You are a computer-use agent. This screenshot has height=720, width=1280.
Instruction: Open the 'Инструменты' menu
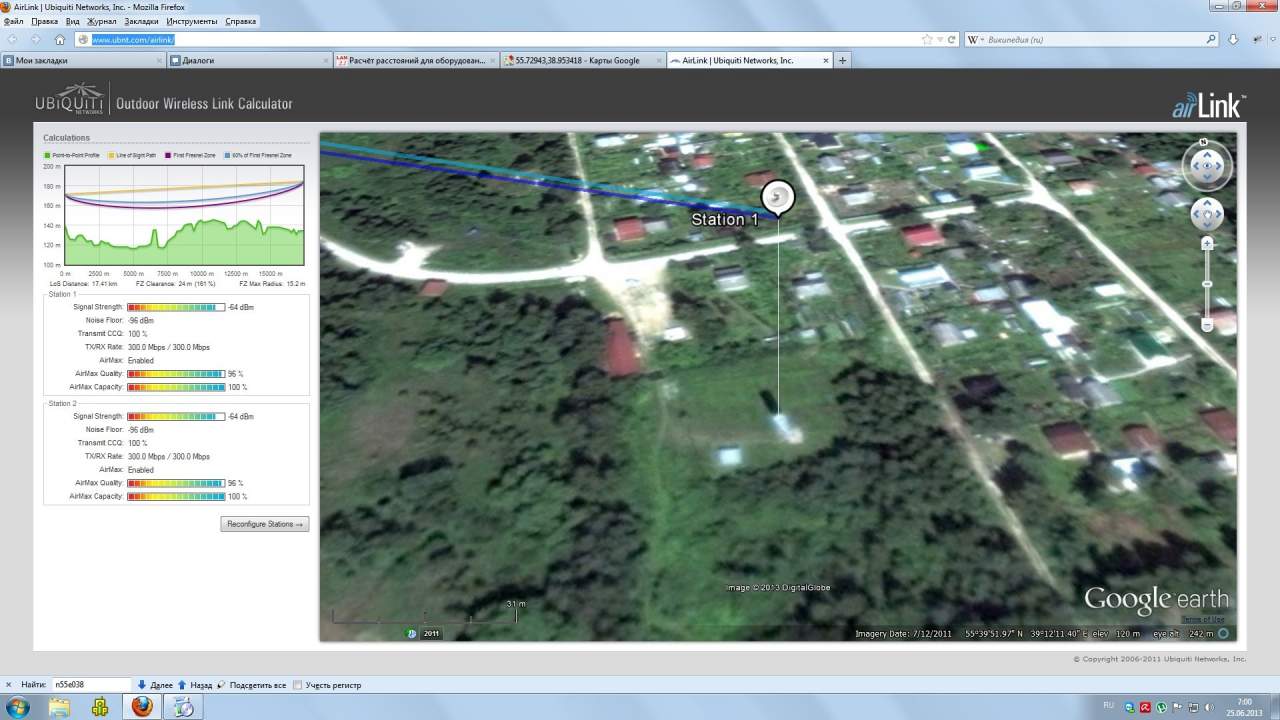pos(192,21)
